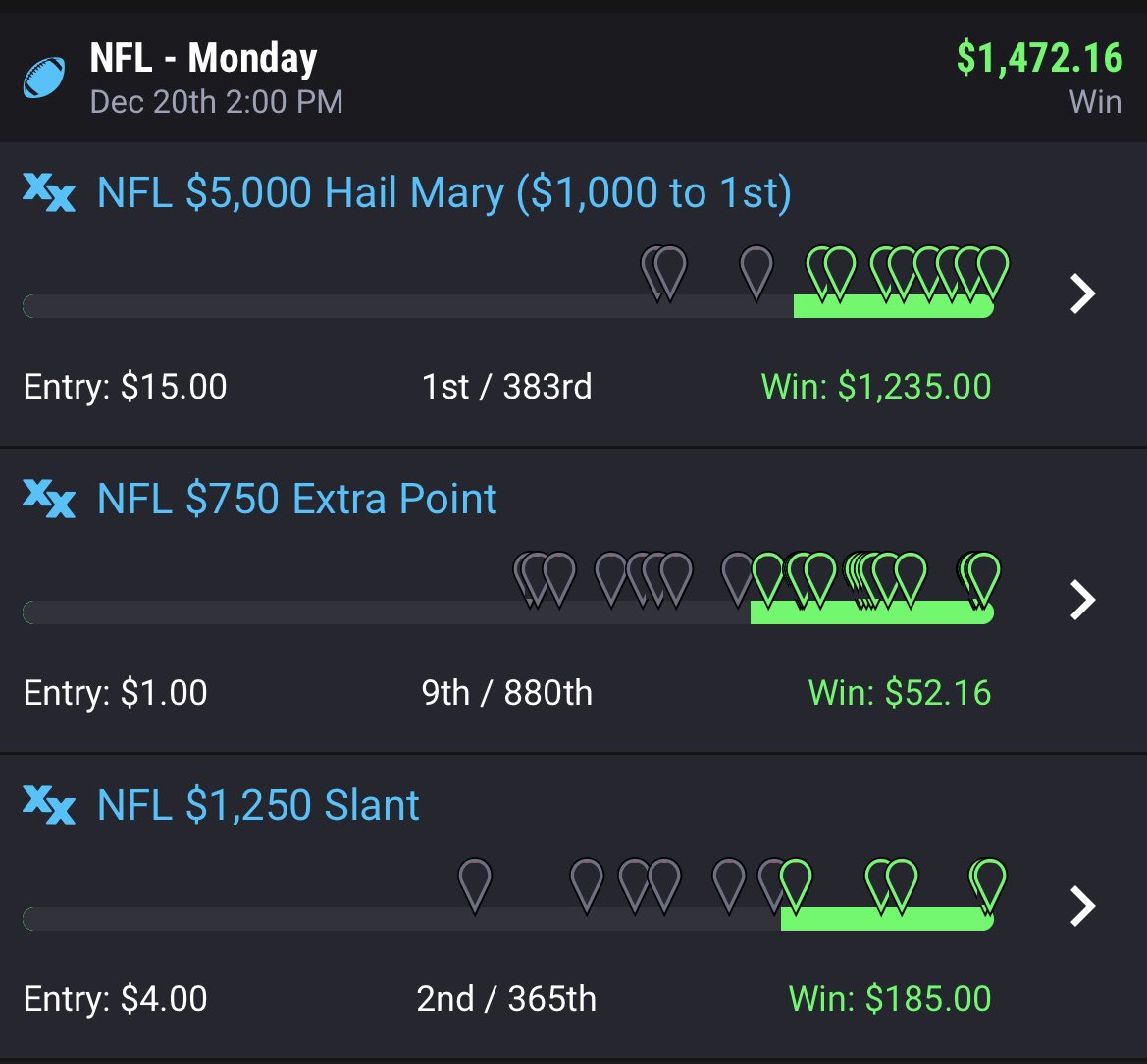1147x1064 pixels.
Task: Expand the $1,250 Slant chevron
Action: click(x=1082, y=906)
